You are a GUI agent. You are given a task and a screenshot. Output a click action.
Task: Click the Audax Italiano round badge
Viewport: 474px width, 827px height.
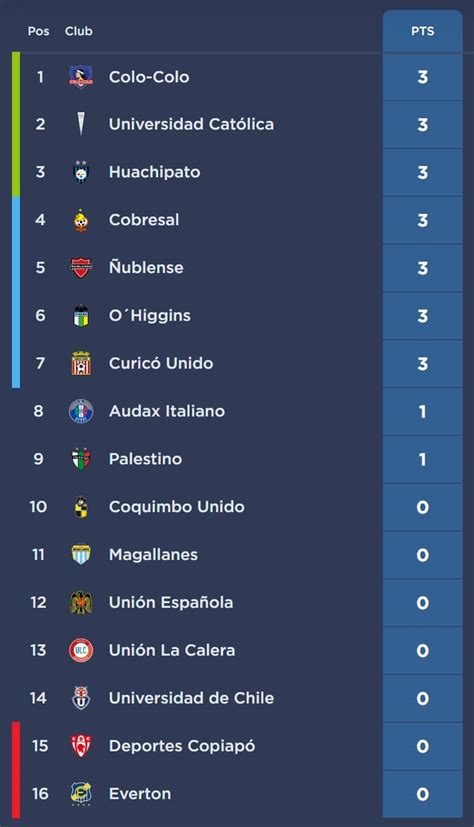(x=81, y=411)
